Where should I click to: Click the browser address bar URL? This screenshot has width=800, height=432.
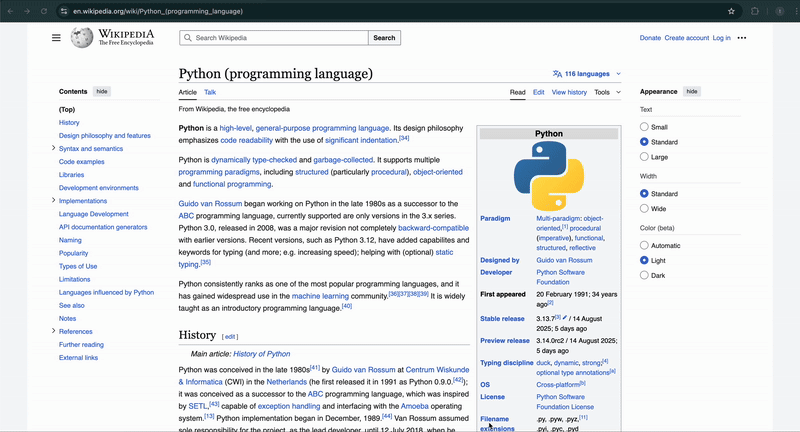158,11
